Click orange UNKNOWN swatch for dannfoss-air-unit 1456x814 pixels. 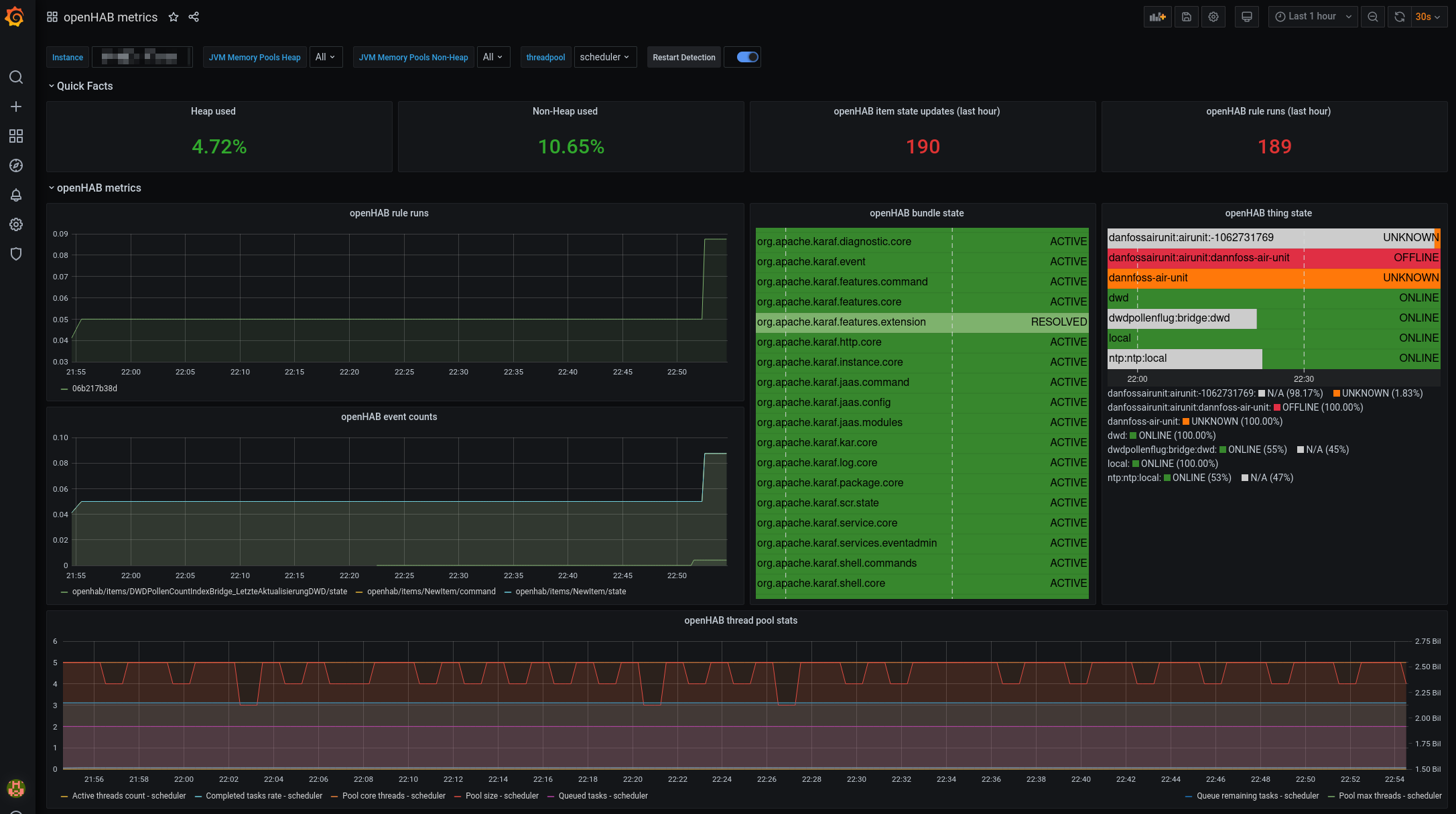(x=1186, y=421)
